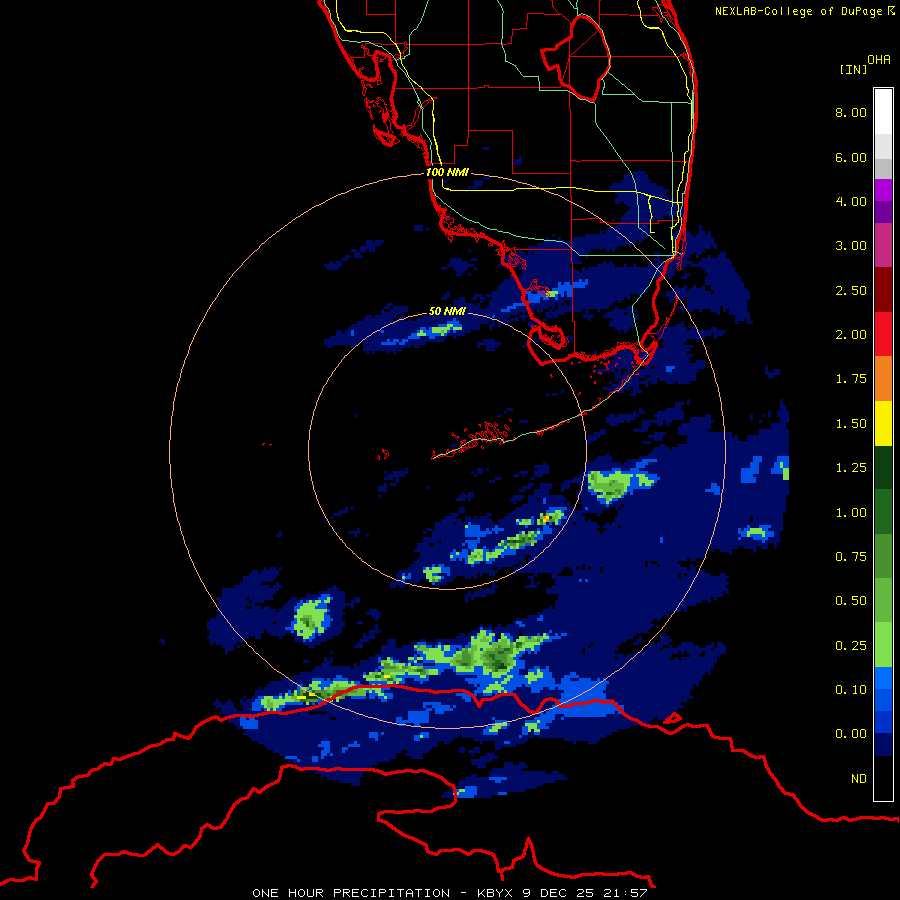Click the 0.50 legend value
Image resolution: width=900 pixels, height=900 pixels.
coord(851,601)
